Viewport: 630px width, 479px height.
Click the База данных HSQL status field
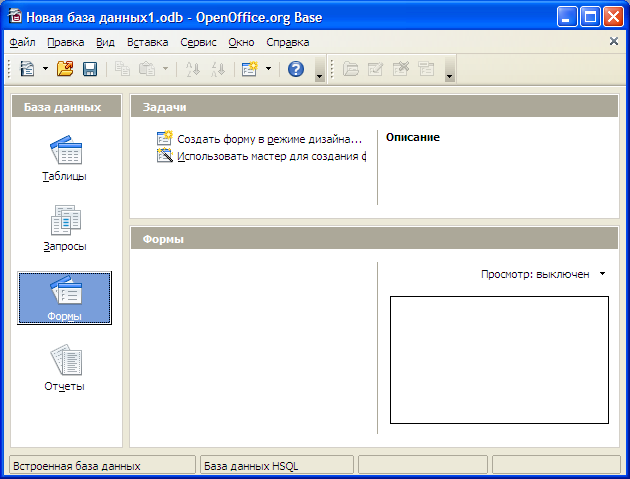(277, 466)
